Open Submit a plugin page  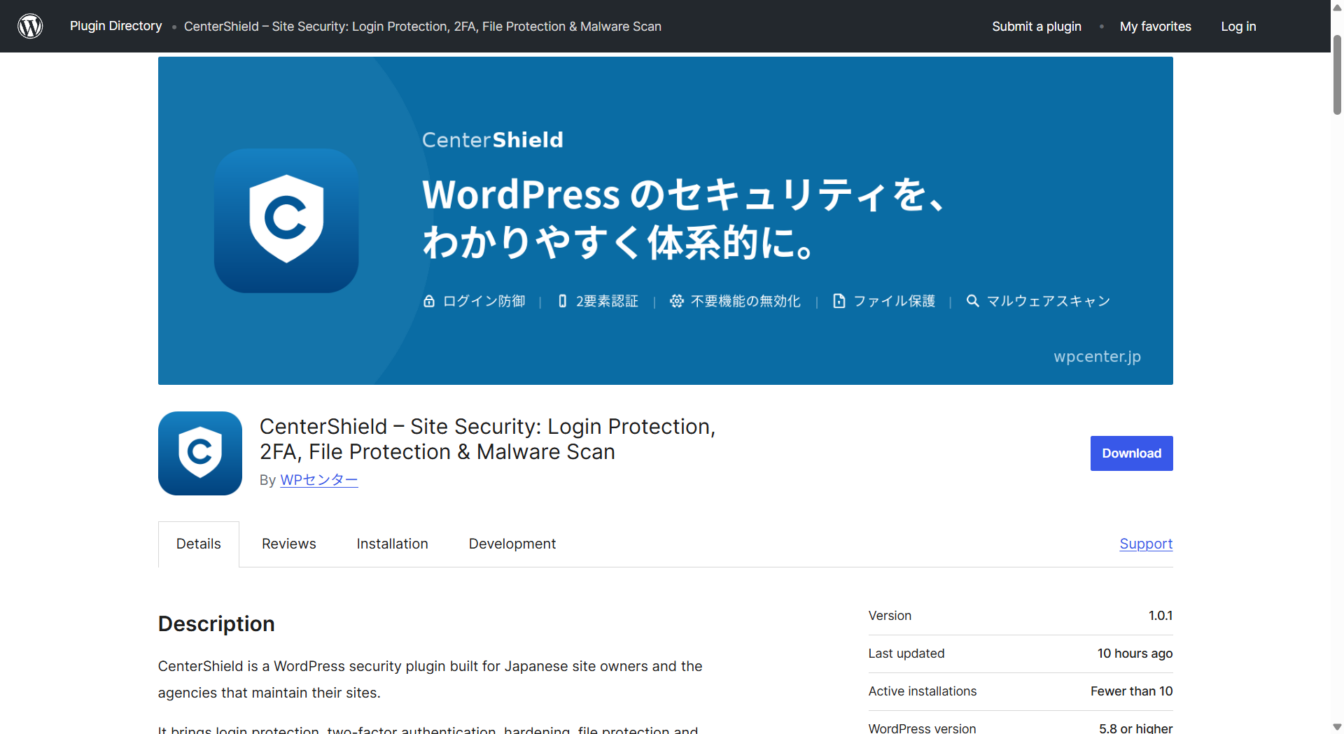[1036, 26]
